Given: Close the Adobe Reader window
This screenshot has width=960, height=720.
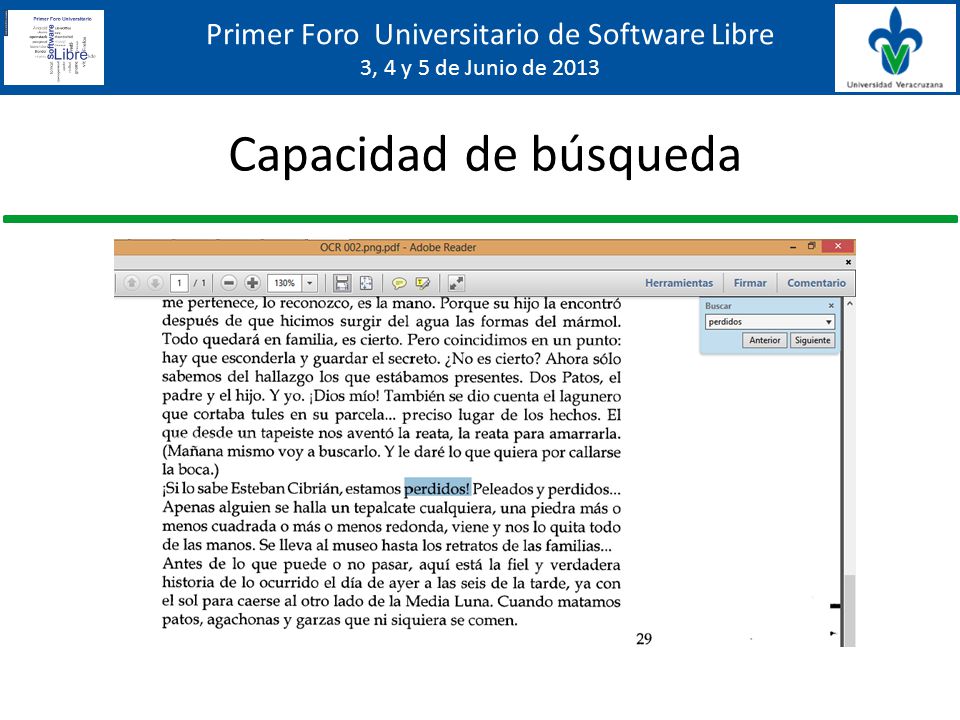Looking at the screenshot, I should (838, 246).
